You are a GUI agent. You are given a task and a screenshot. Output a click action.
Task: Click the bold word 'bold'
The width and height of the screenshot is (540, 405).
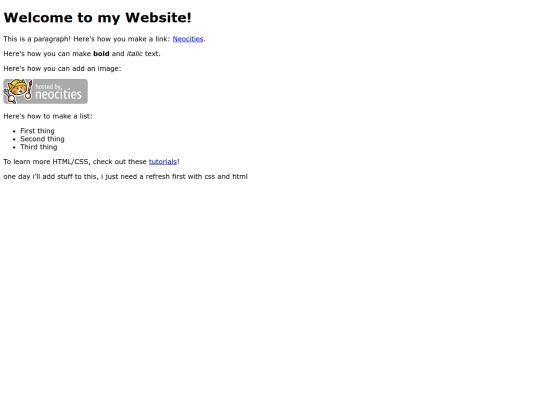pyautogui.click(x=101, y=54)
